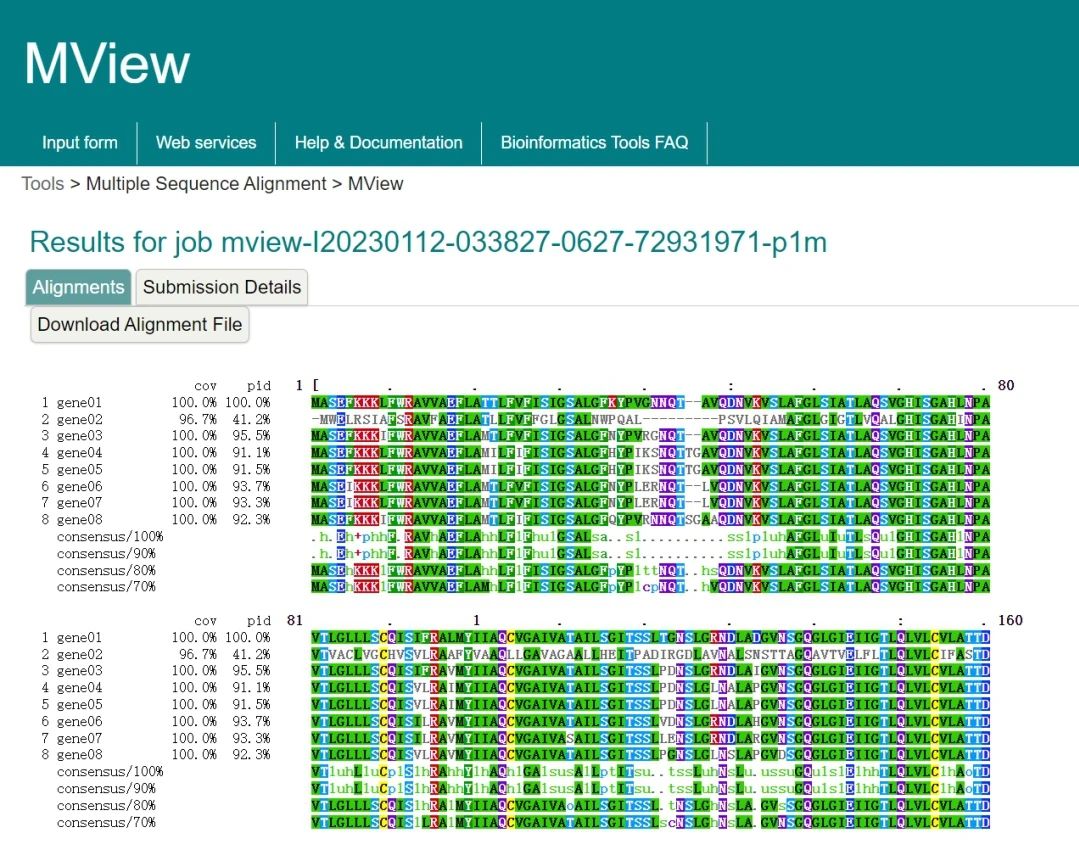Open the Web services menu item

click(x=206, y=142)
